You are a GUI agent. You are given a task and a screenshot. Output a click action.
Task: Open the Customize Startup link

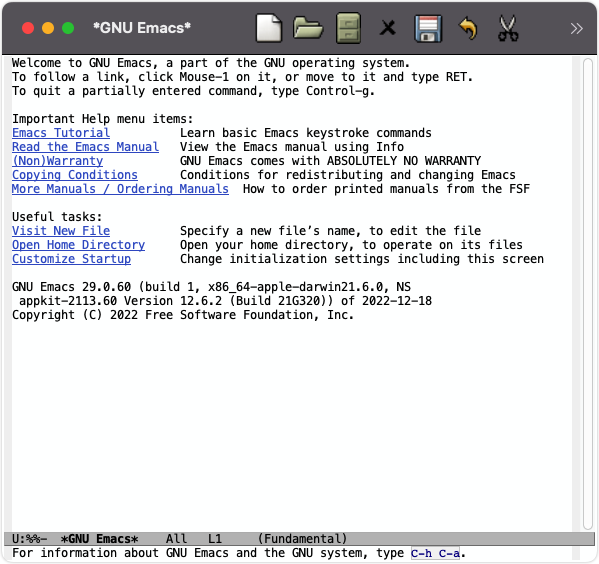click(71, 259)
